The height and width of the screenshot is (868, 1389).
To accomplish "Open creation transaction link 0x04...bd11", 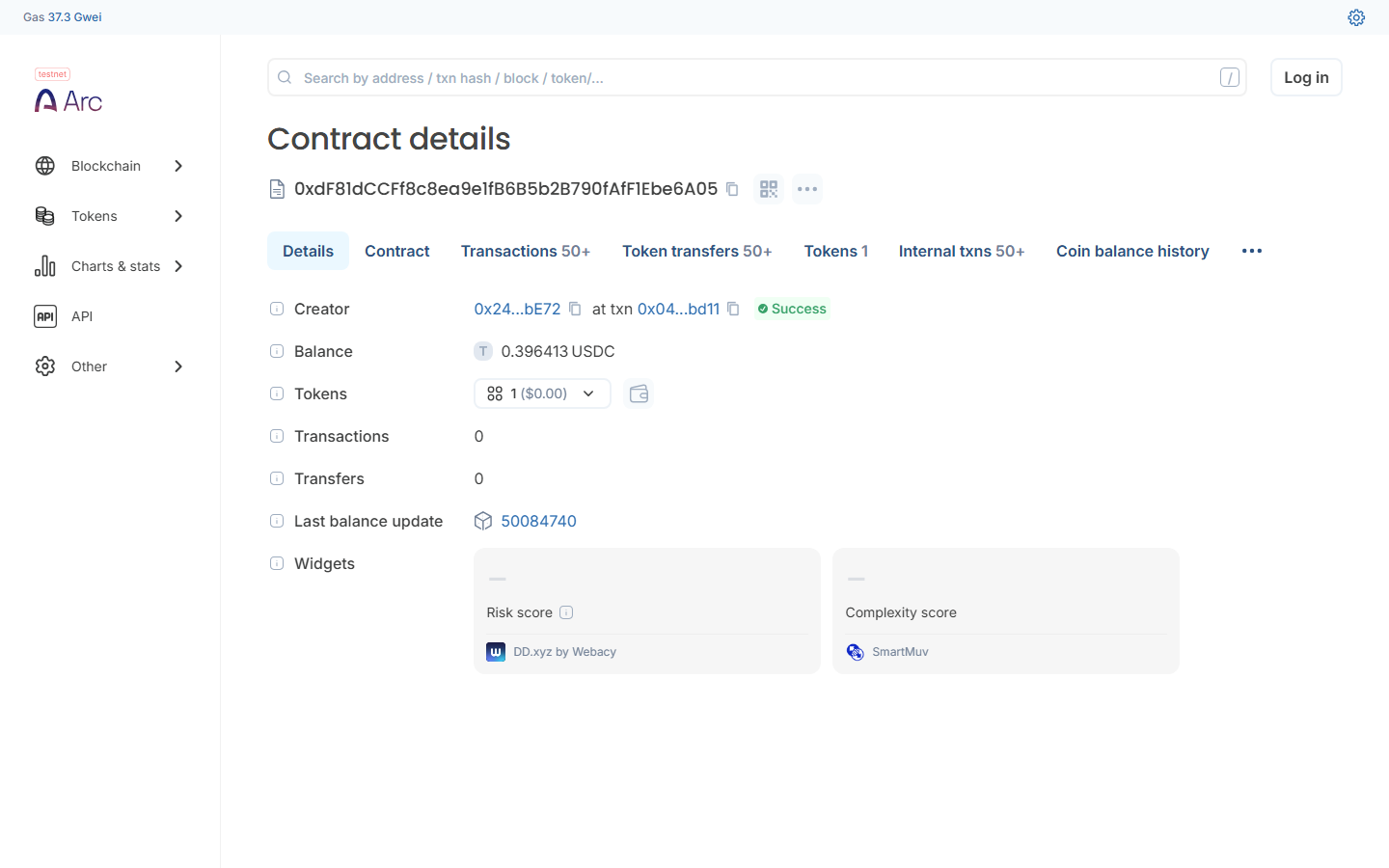I will click(x=679, y=309).
